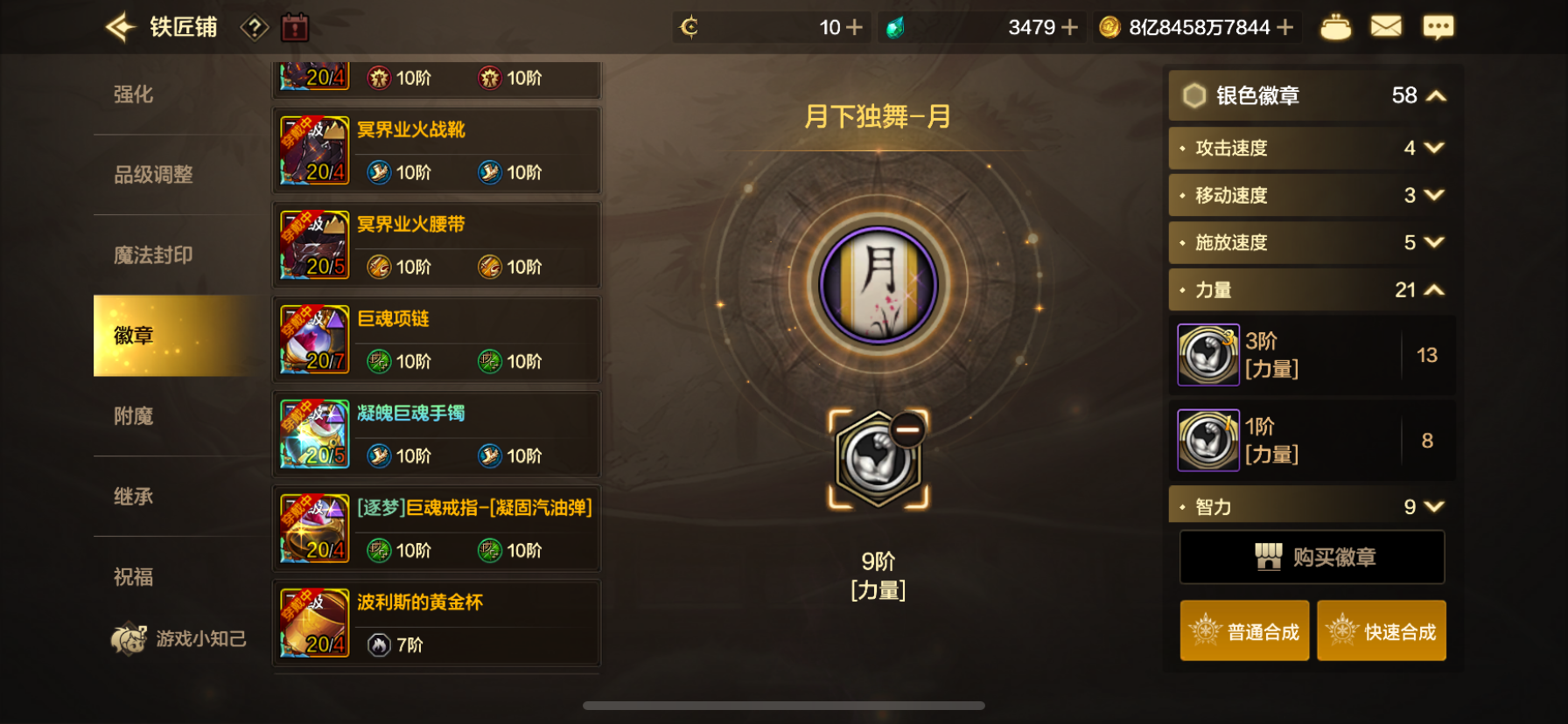Viewport: 1568px width, 724px height.
Task: Switch to the 魔法封印 tab
Action: (153, 255)
